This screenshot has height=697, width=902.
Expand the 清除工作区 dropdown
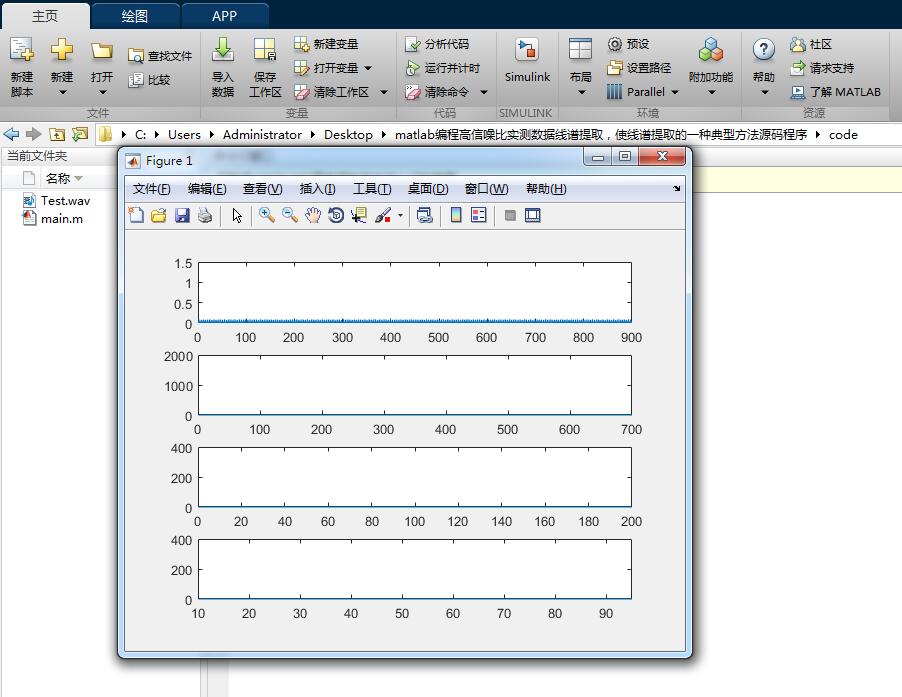point(384,92)
